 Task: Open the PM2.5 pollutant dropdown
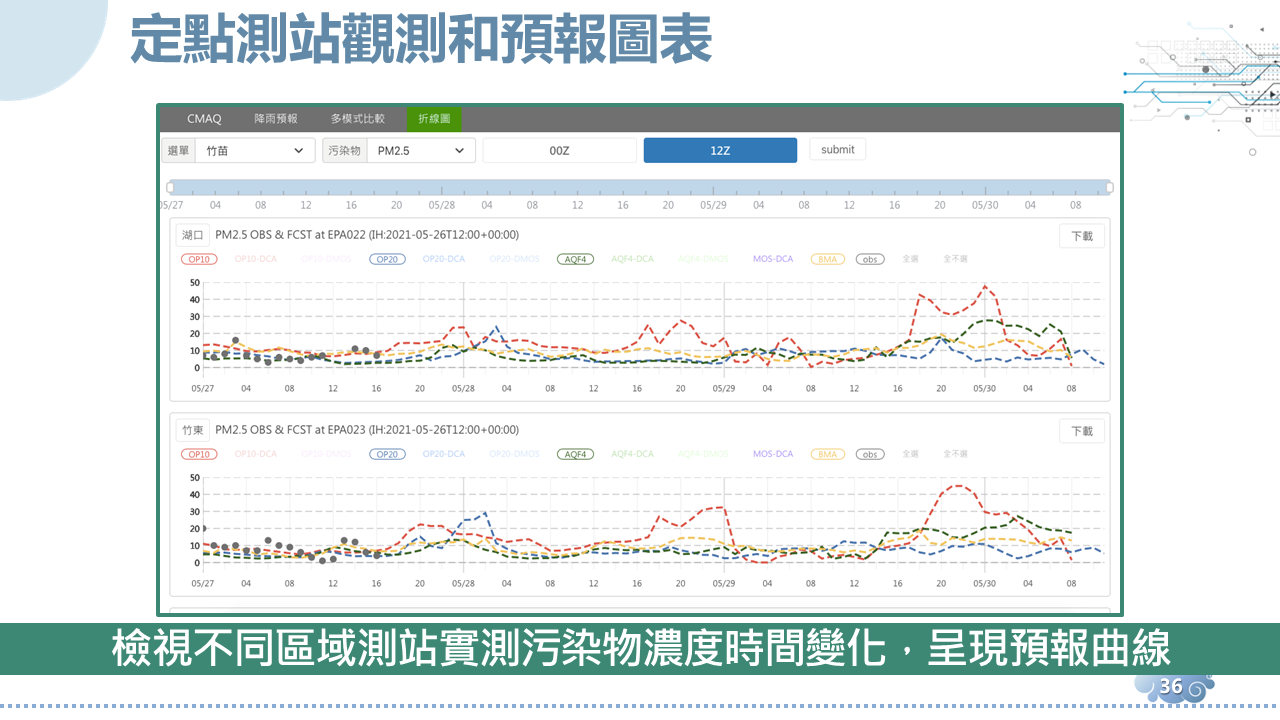click(420, 151)
